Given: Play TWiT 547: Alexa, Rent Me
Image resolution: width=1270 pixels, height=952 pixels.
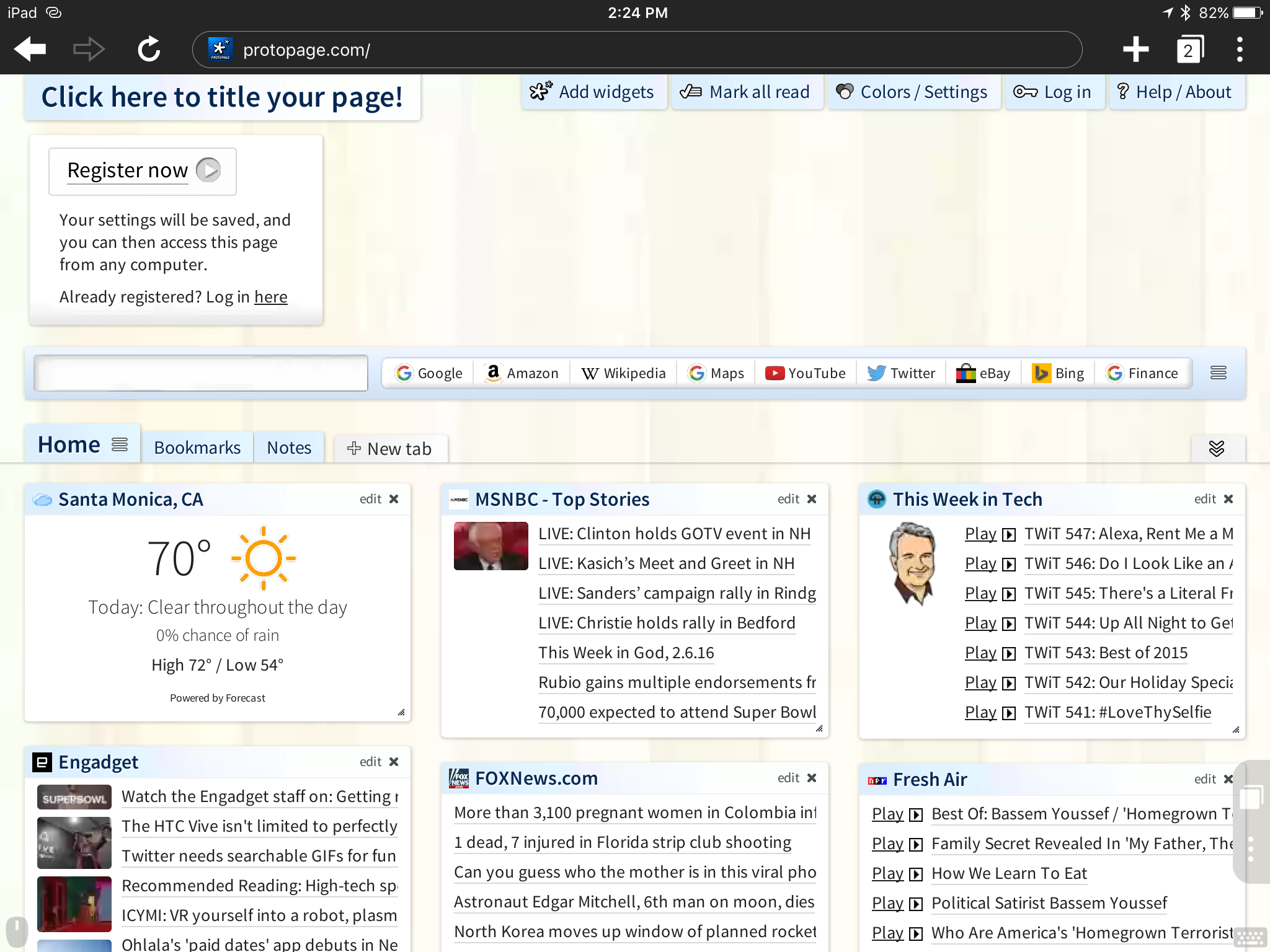Looking at the screenshot, I should [x=990, y=534].
